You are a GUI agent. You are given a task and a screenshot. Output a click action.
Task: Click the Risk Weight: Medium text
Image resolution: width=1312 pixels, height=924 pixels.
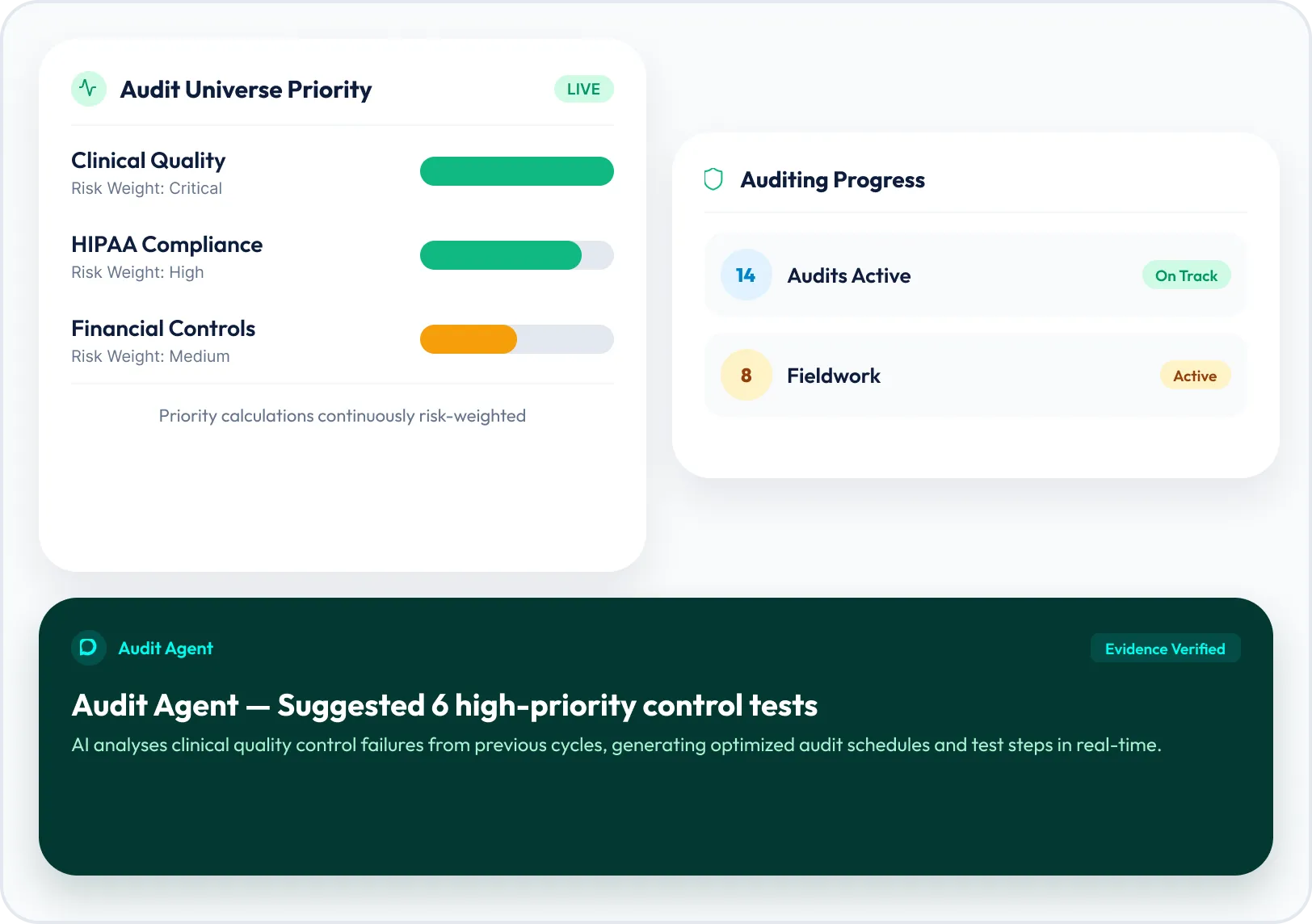coord(150,356)
